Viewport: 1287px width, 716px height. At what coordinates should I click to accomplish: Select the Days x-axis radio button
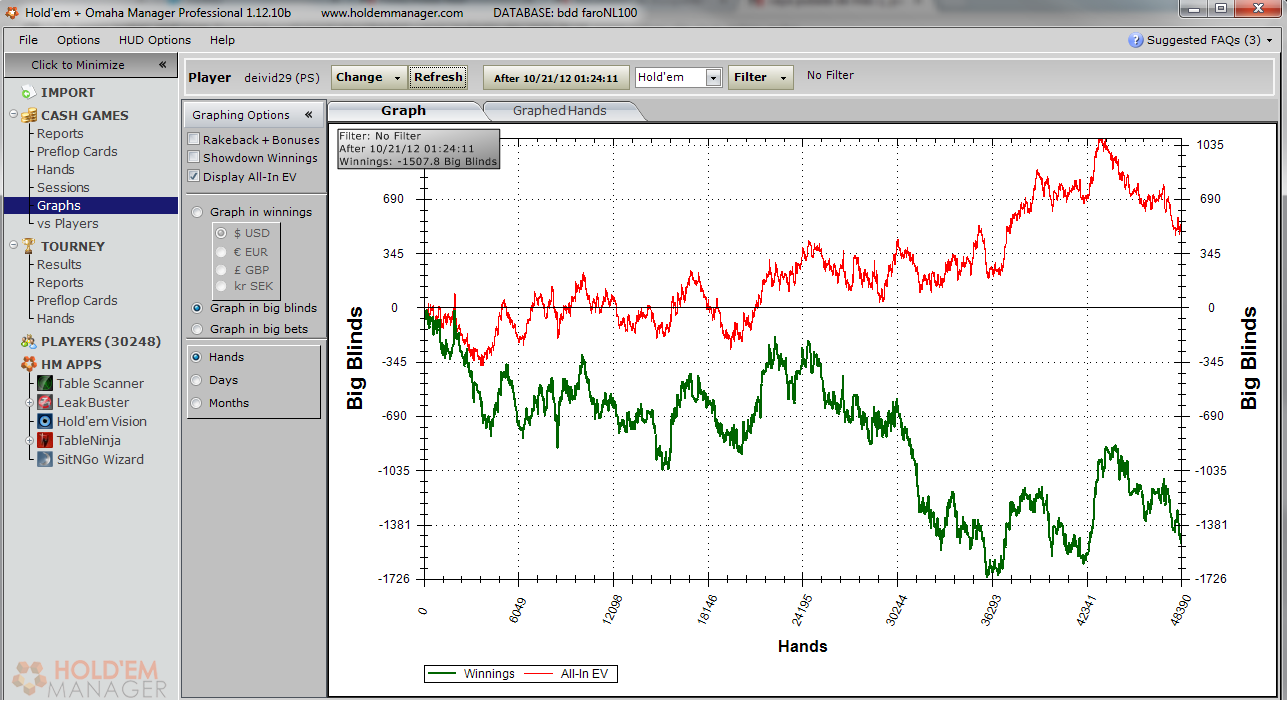click(196, 380)
